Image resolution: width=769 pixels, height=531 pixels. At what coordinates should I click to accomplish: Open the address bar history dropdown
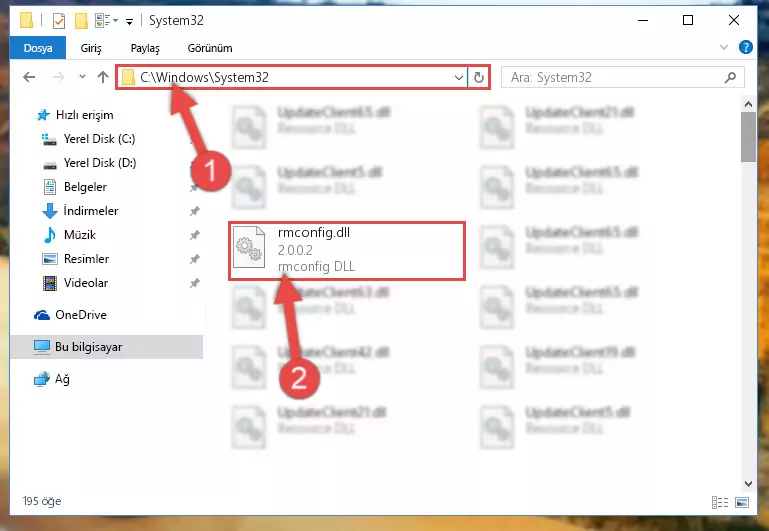click(459, 77)
